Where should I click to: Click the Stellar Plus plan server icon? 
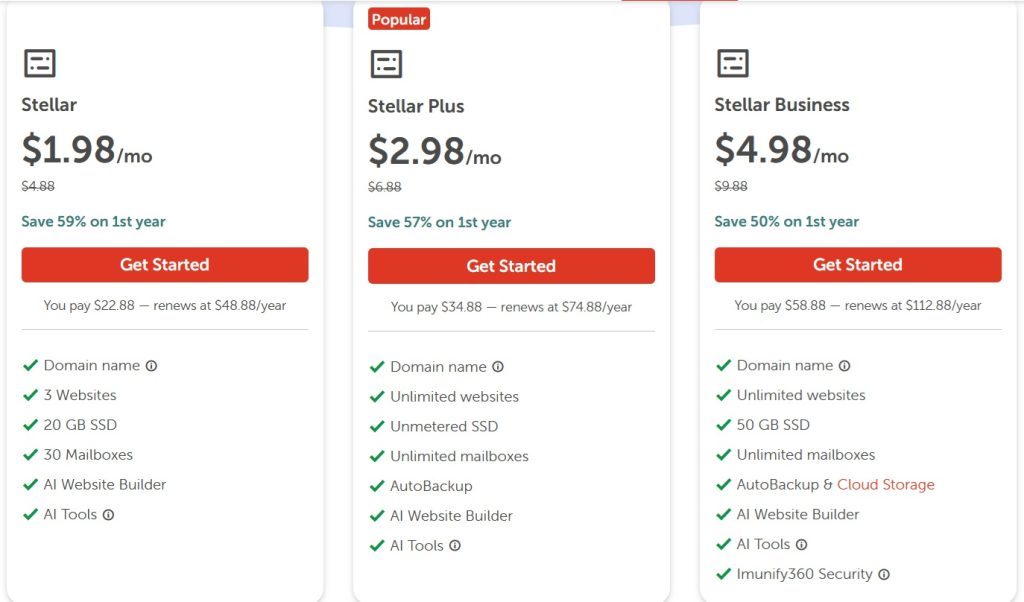tap(386, 64)
